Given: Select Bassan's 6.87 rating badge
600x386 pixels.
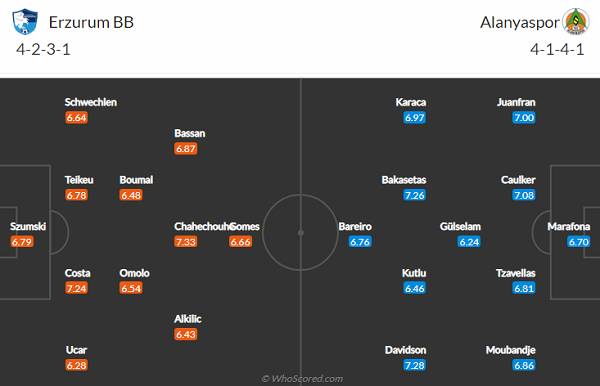Looking at the screenshot, I should tap(186, 148).
